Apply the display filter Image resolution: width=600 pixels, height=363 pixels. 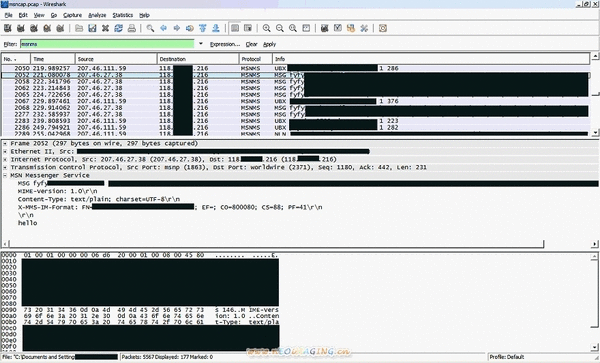[269, 44]
